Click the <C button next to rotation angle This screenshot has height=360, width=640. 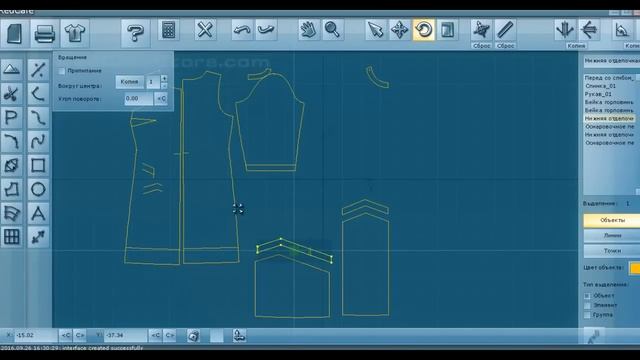pos(161,99)
